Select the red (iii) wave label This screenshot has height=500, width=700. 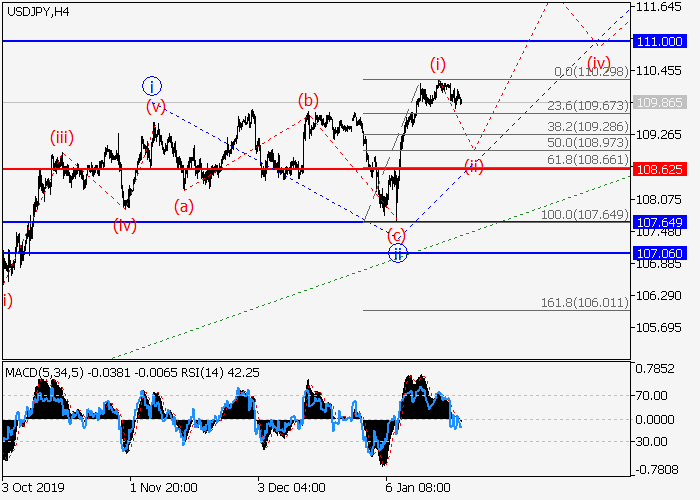62,138
